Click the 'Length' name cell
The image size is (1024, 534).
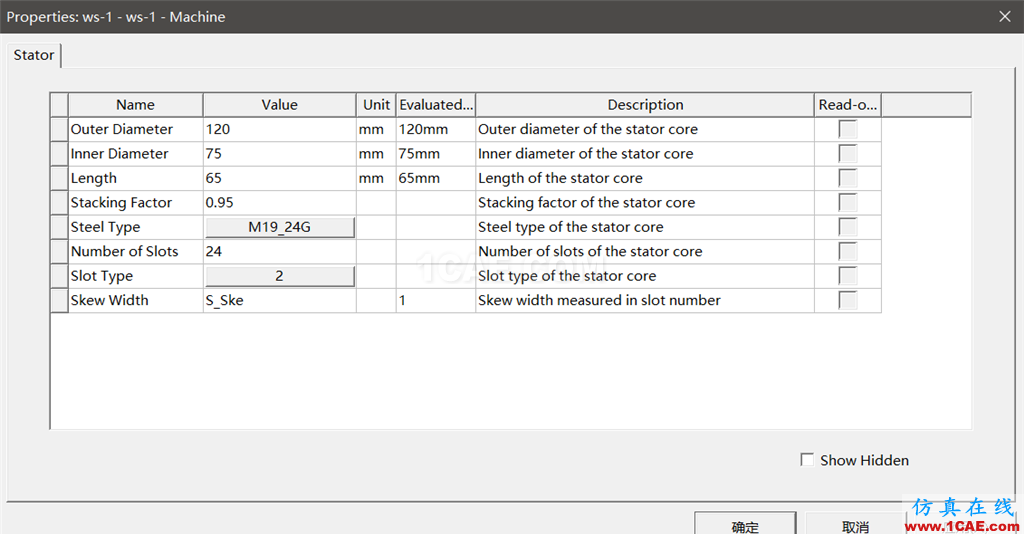[136, 178]
